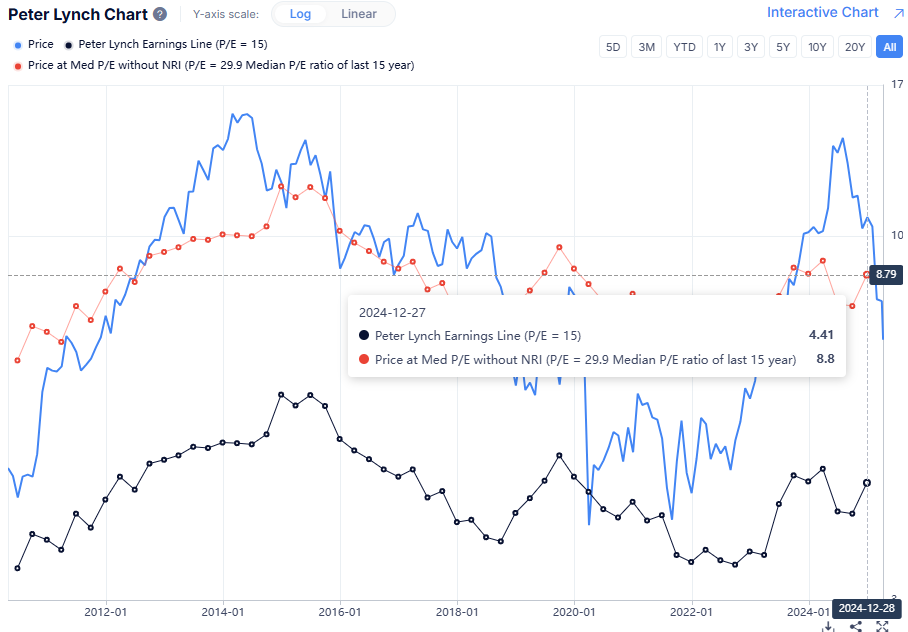
Task: Click the black Earnings Line legend dot
Action: pyautogui.click(x=68, y=45)
